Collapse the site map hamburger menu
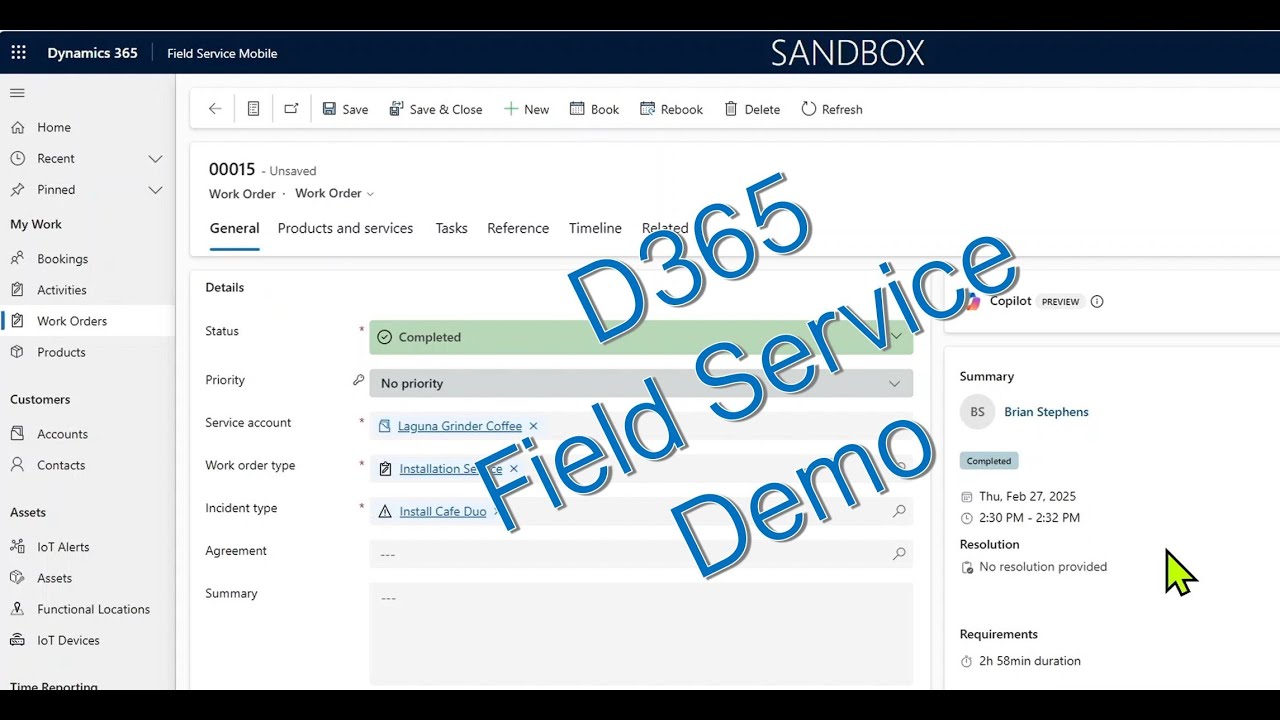This screenshot has height=720, width=1280. pyautogui.click(x=17, y=93)
